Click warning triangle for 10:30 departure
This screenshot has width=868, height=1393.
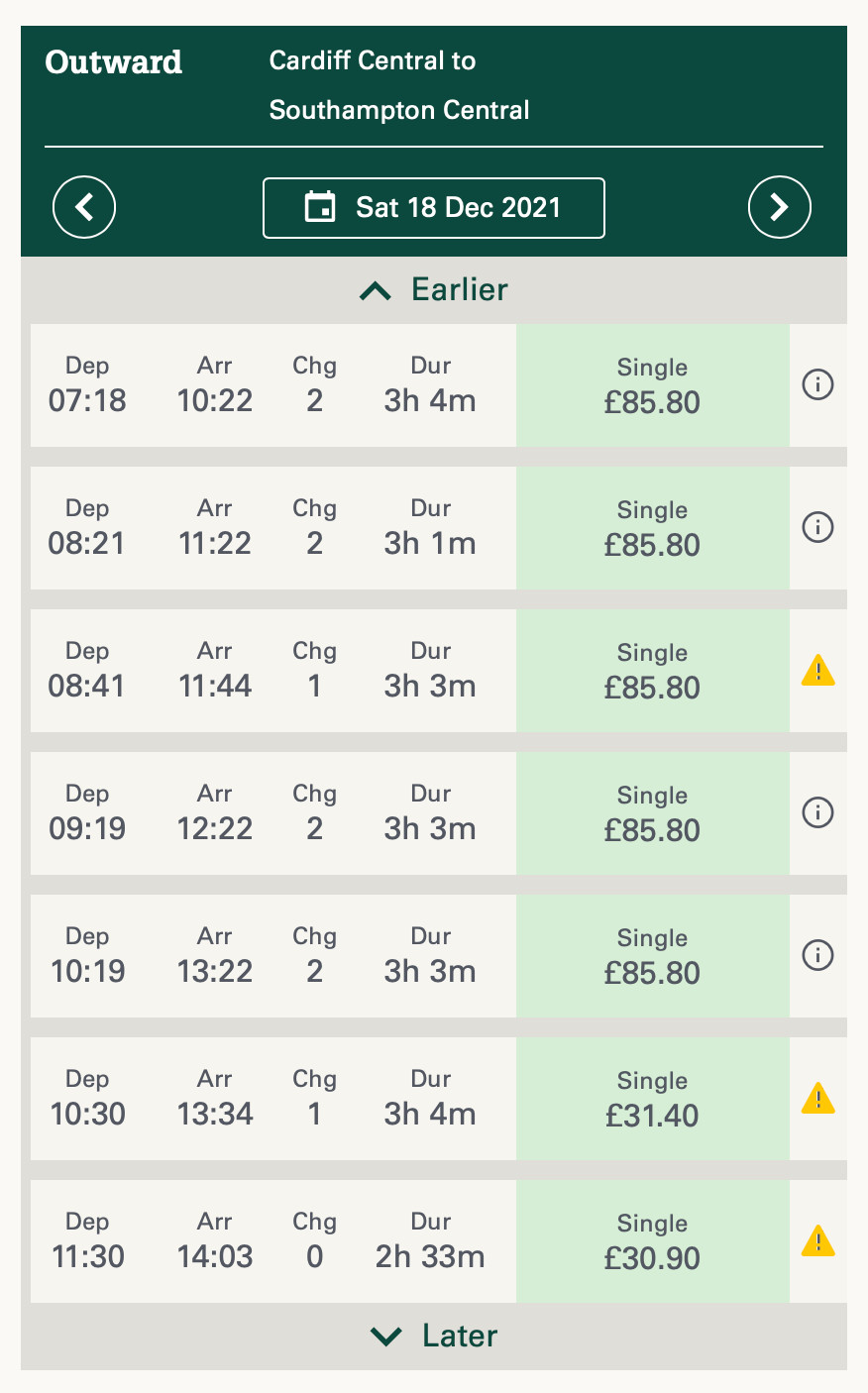[817, 1099]
